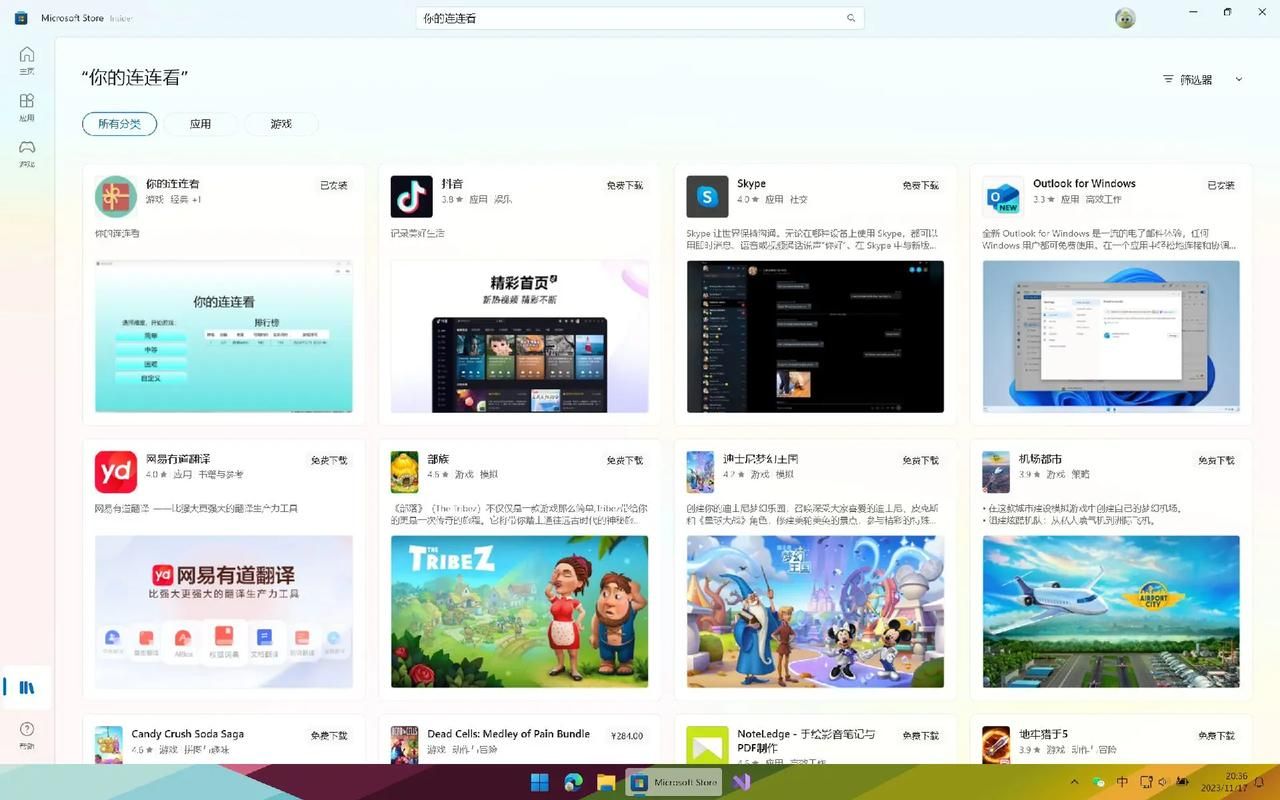Click the 部族 Tribez game icon
This screenshot has height=800, width=1280.
tap(405, 471)
